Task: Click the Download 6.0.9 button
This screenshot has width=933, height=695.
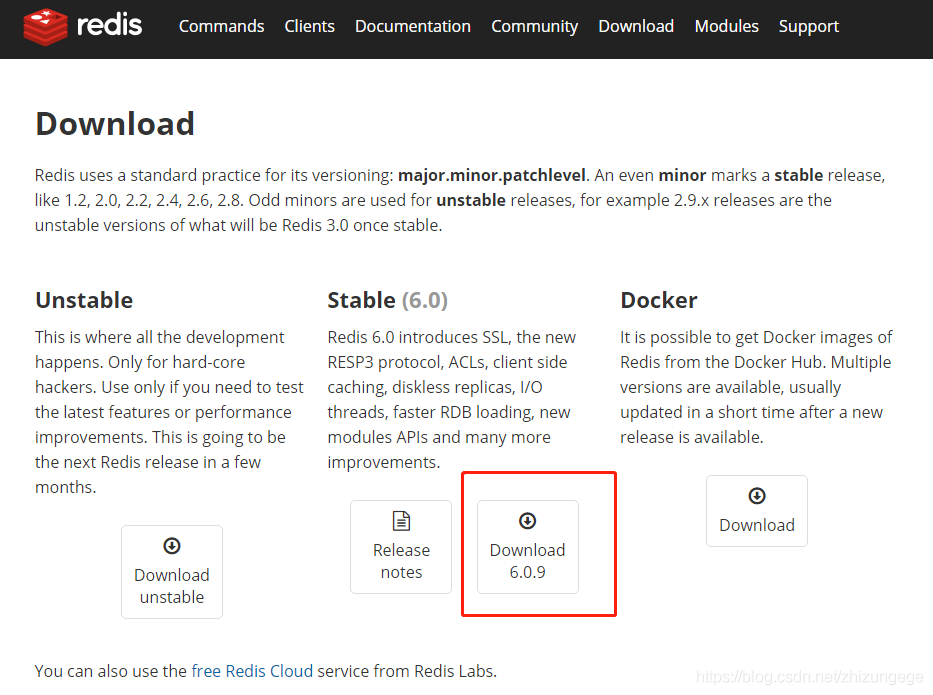Action: (x=528, y=547)
